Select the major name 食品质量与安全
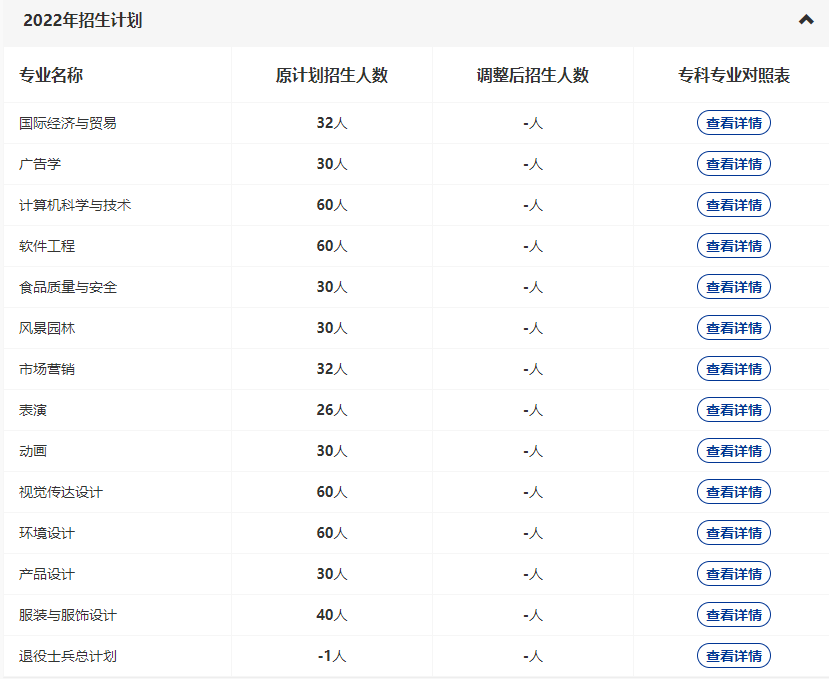Screen dimensions: 829x679 click(68, 287)
